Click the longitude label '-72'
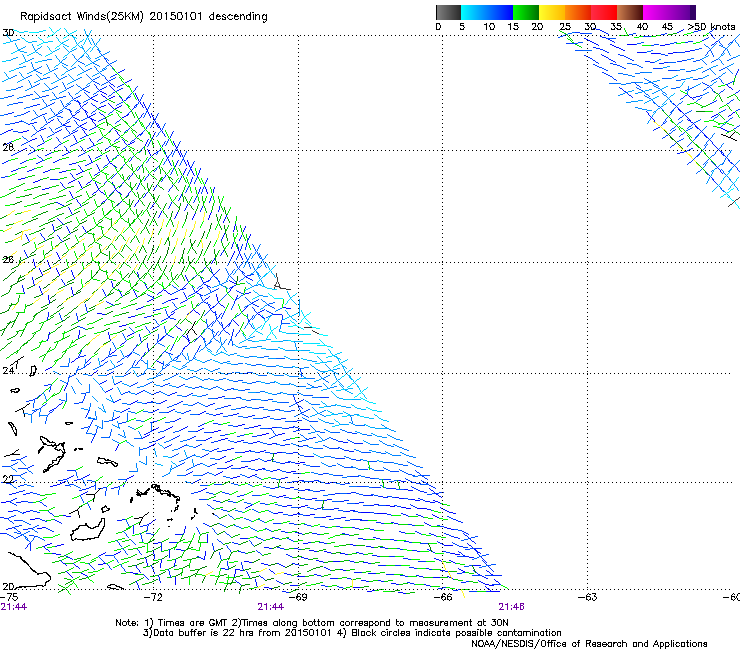 coord(153,597)
